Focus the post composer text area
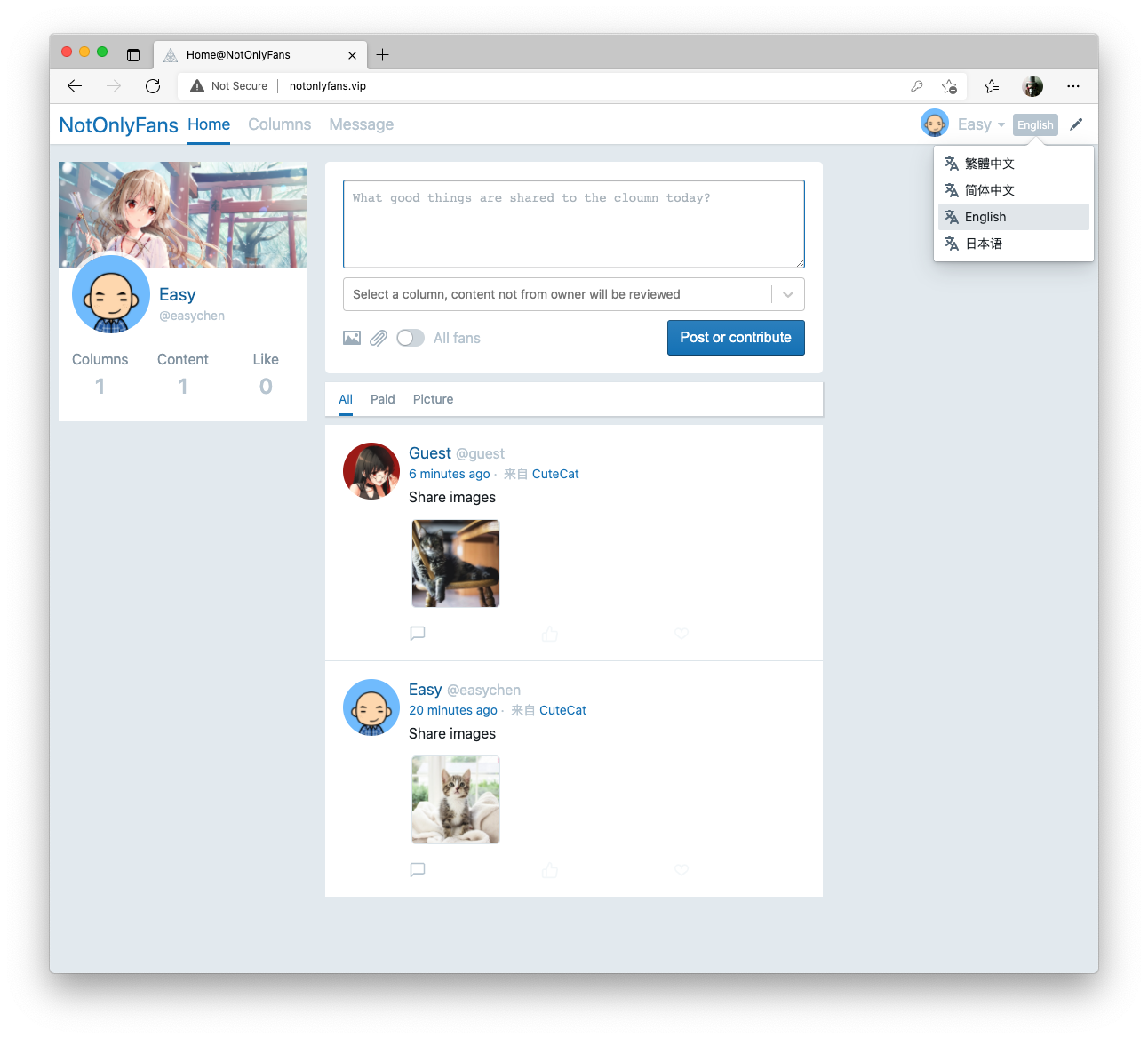Image resolution: width=1148 pixels, height=1039 pixels. (574, 224)
